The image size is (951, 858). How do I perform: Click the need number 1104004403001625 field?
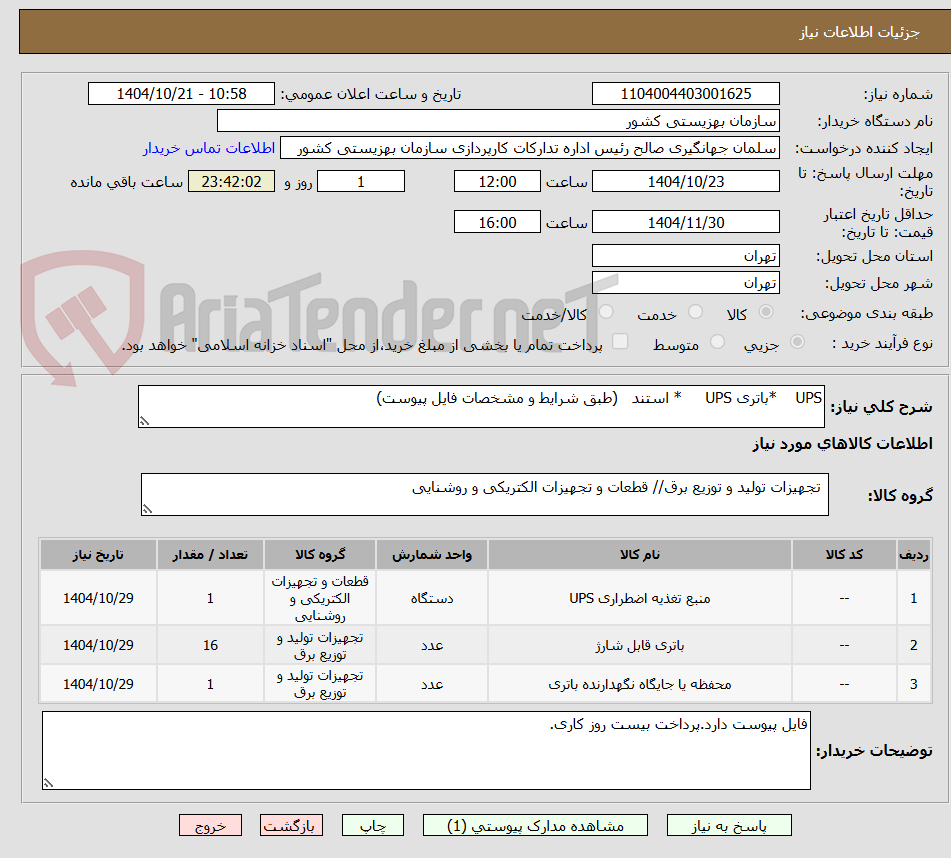[x=686, y=93]
